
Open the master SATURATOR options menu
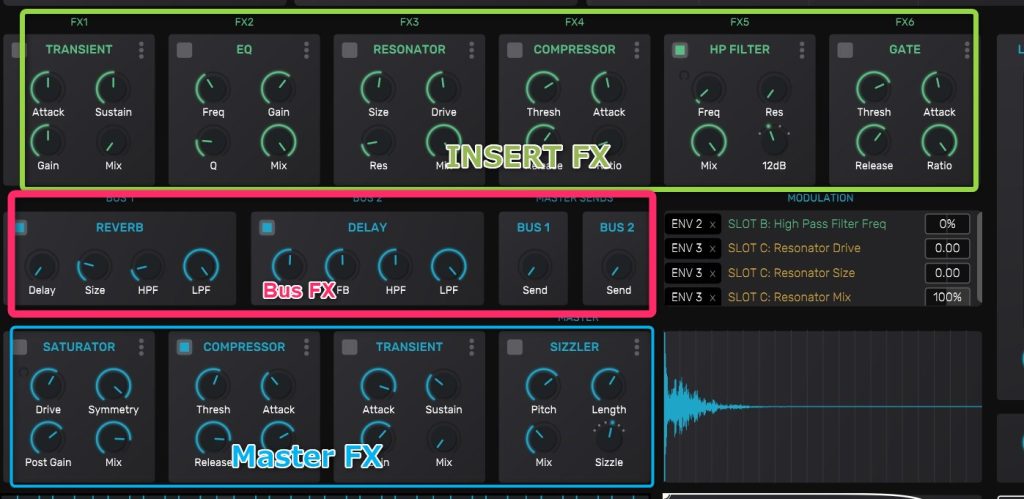[x=141, y=347]
